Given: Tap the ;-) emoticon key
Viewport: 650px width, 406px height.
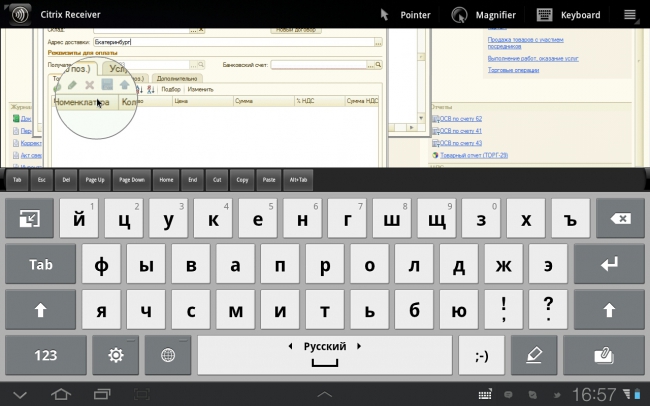Looking at the screenshot, I should tap(482, 355).
